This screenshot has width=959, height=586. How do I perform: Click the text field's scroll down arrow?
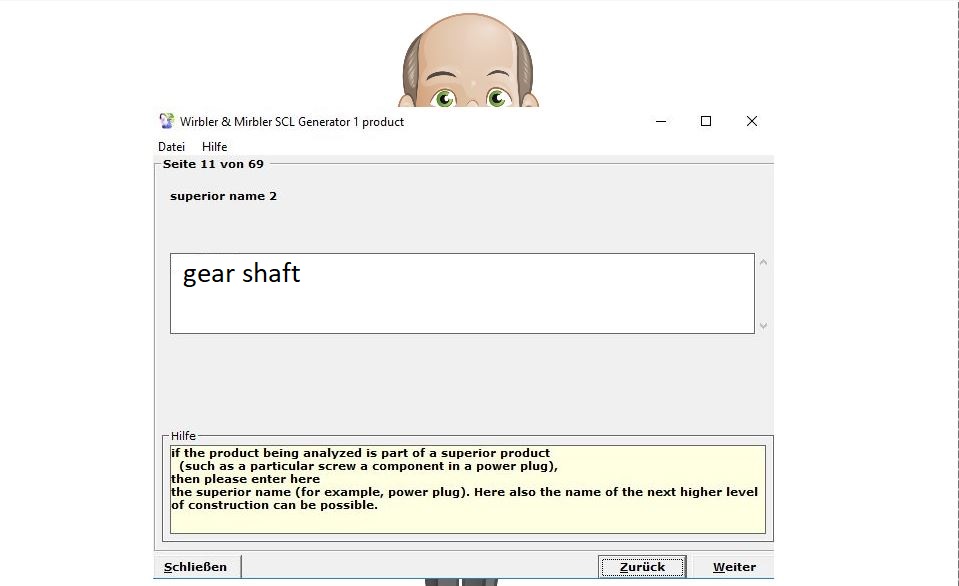pos(764,325)
